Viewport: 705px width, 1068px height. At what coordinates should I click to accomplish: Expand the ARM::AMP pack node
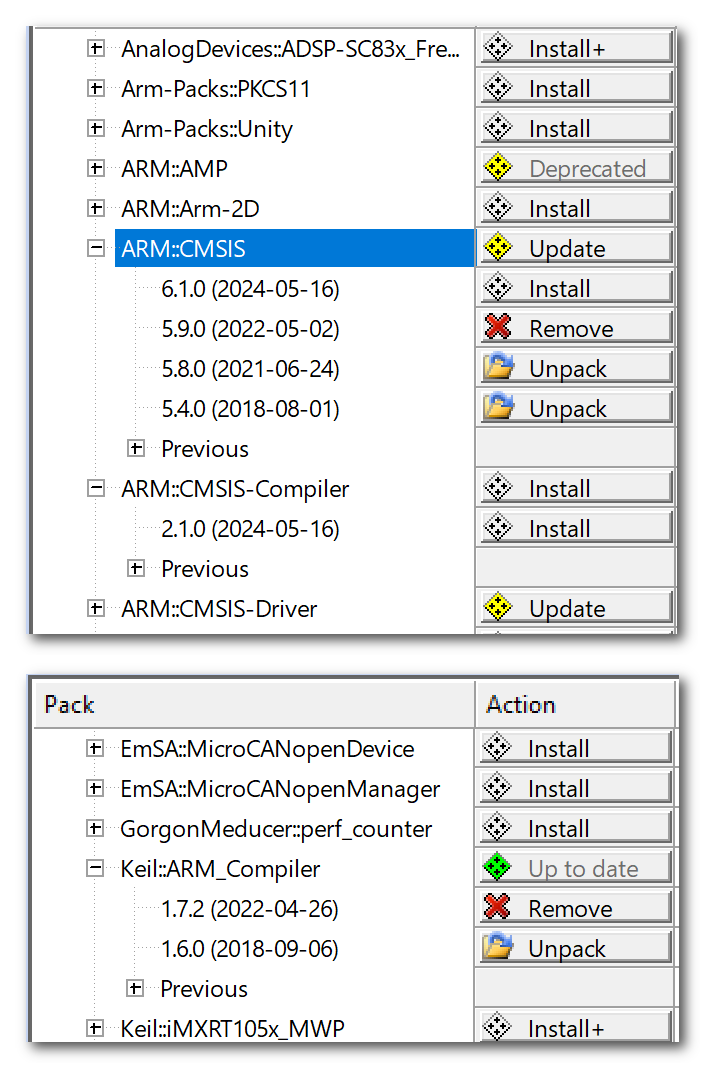pos(96,168)
